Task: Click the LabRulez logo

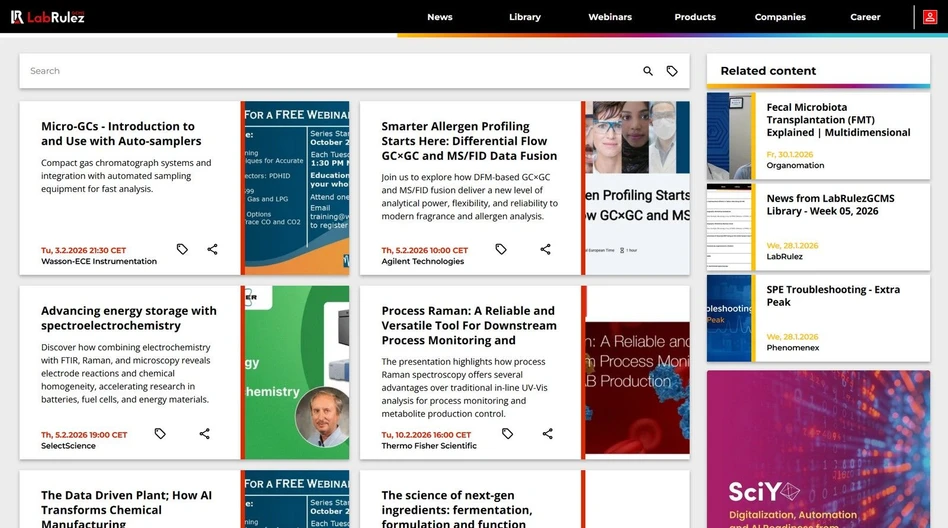Action: (48, 17)
